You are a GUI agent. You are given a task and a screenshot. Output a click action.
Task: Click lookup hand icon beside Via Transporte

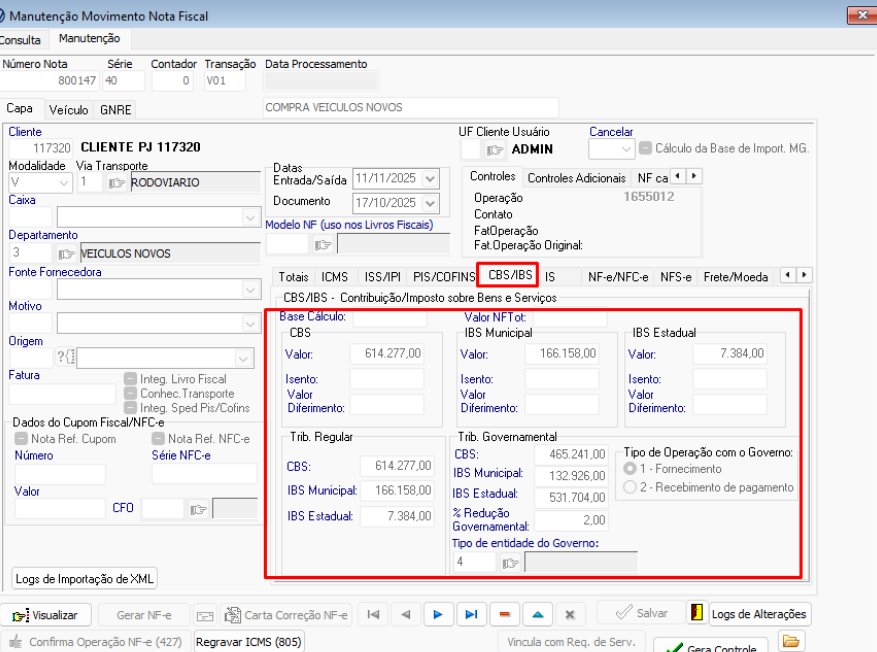(x=117, y=183)
